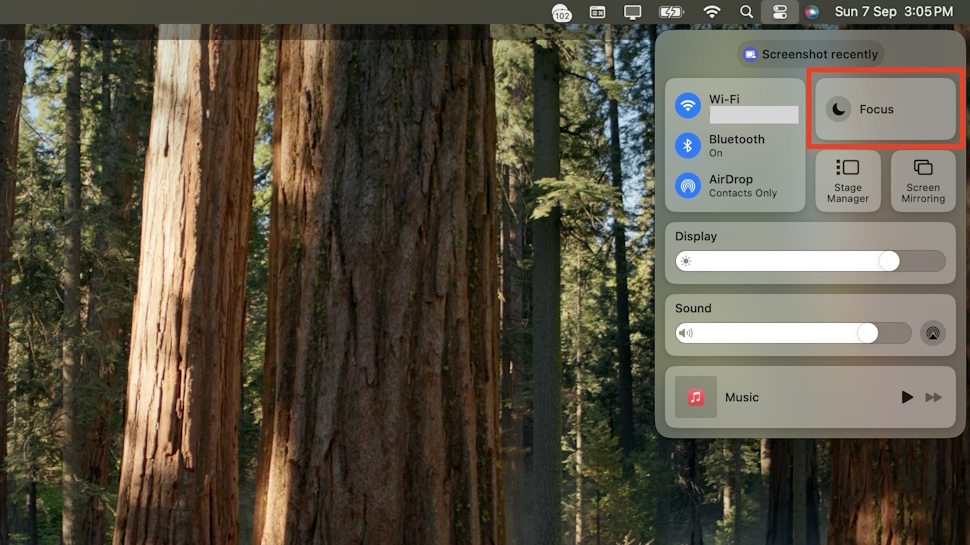Open Siri from menu bar
The width and height of the screenshot is (970, 545).
click(x=812, y=12)
